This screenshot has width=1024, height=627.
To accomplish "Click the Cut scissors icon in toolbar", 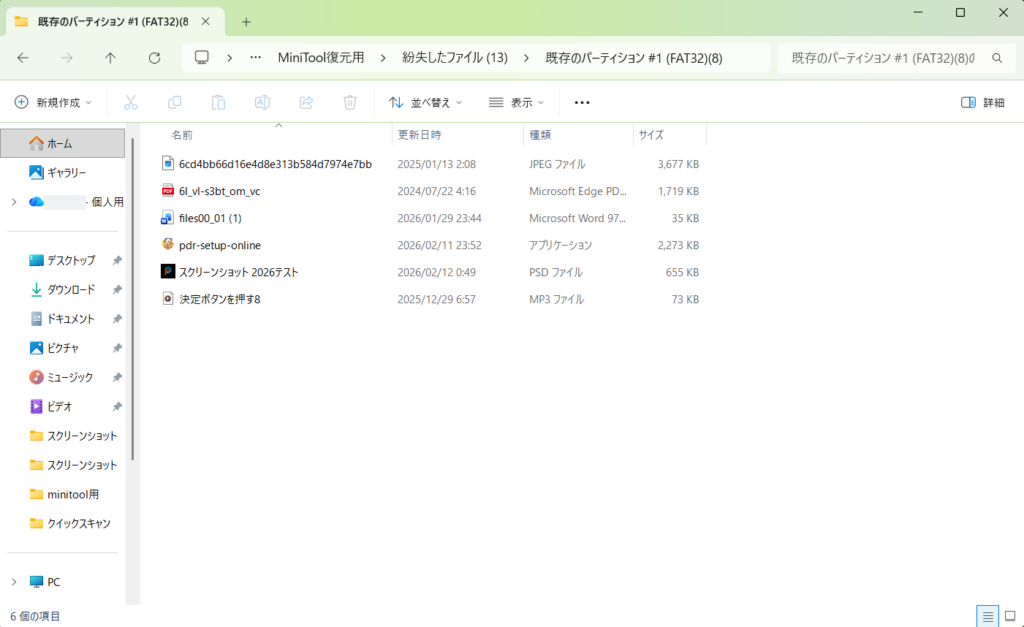I will [131, 102].
